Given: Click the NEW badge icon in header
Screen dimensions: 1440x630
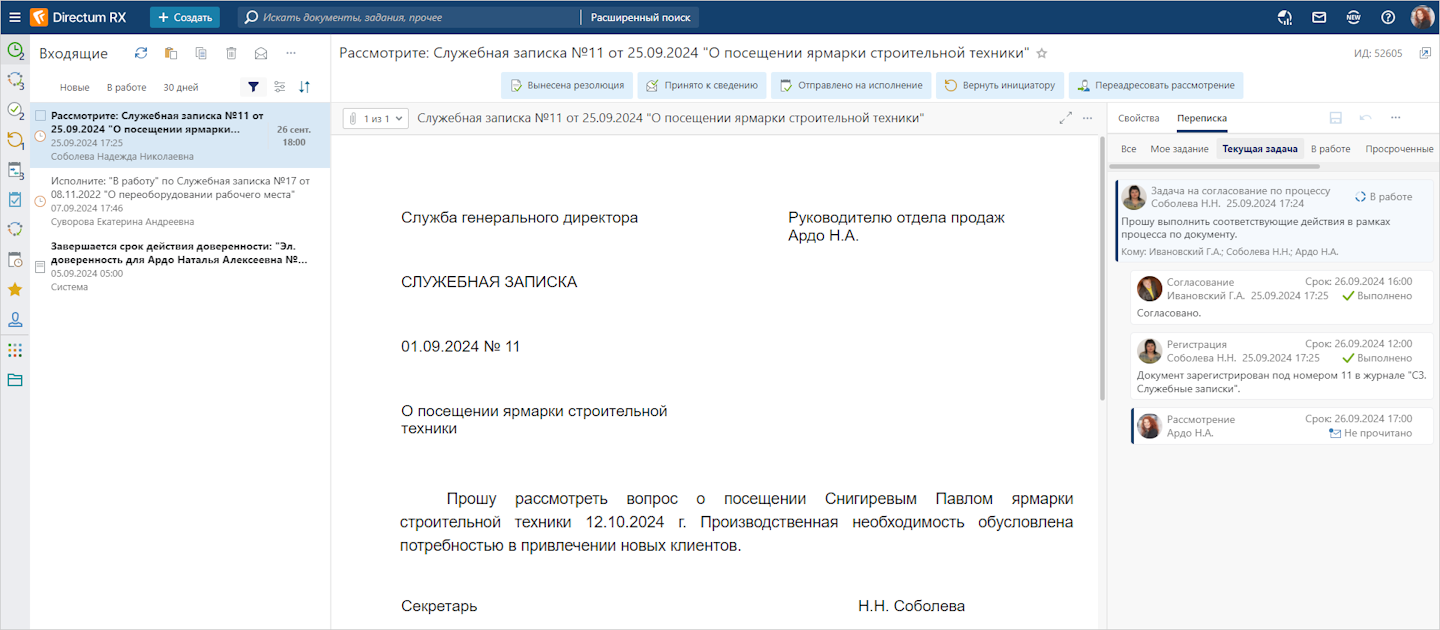Looking at the screenshot, I should coord(1353,17).
